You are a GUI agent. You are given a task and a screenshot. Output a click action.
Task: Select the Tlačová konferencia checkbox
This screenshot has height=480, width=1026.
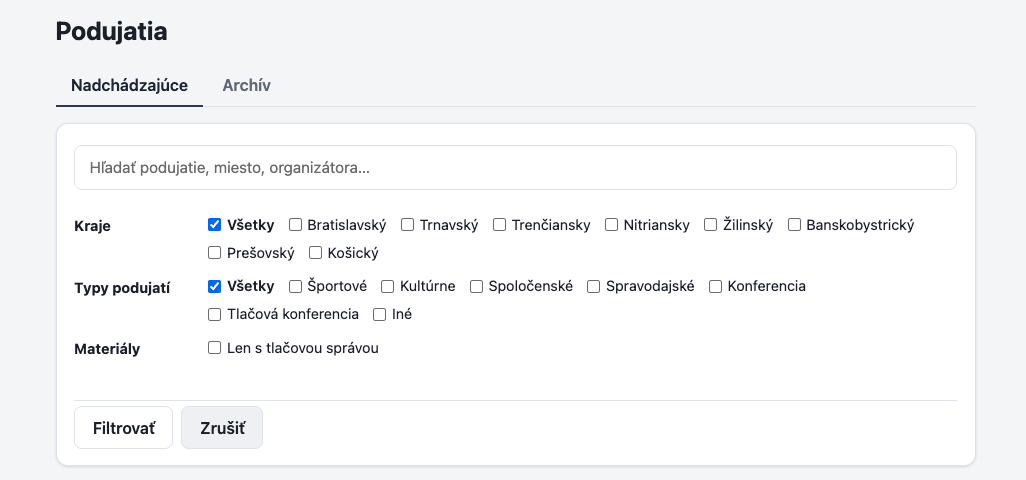coord(214,315)
